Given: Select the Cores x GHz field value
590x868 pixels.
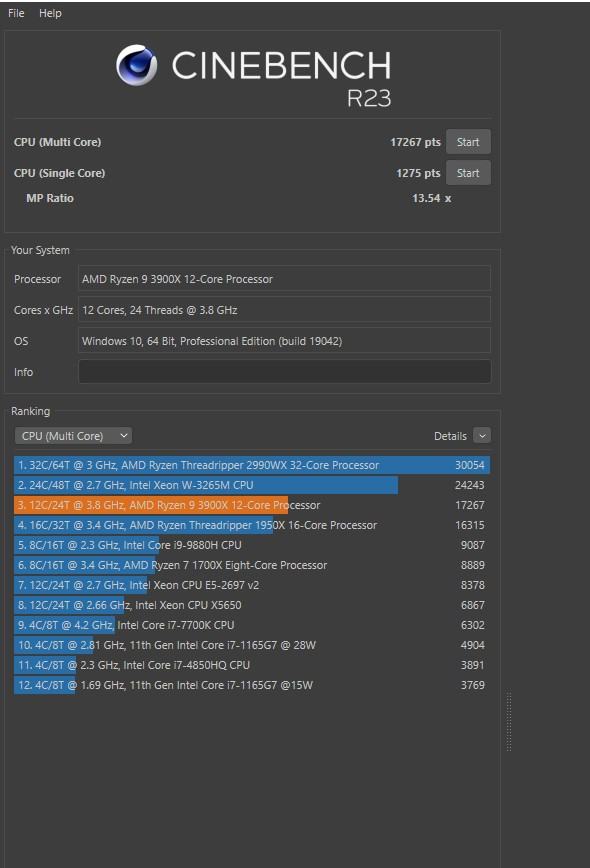Looking at the screenshot, I should pyautogui.click(x=284, y=309).
